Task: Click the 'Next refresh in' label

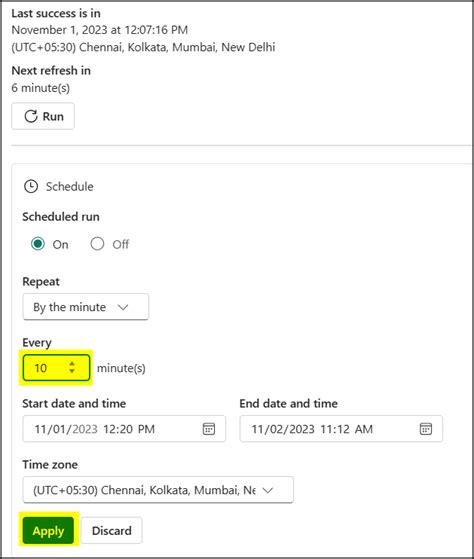Action: [51, 71]
